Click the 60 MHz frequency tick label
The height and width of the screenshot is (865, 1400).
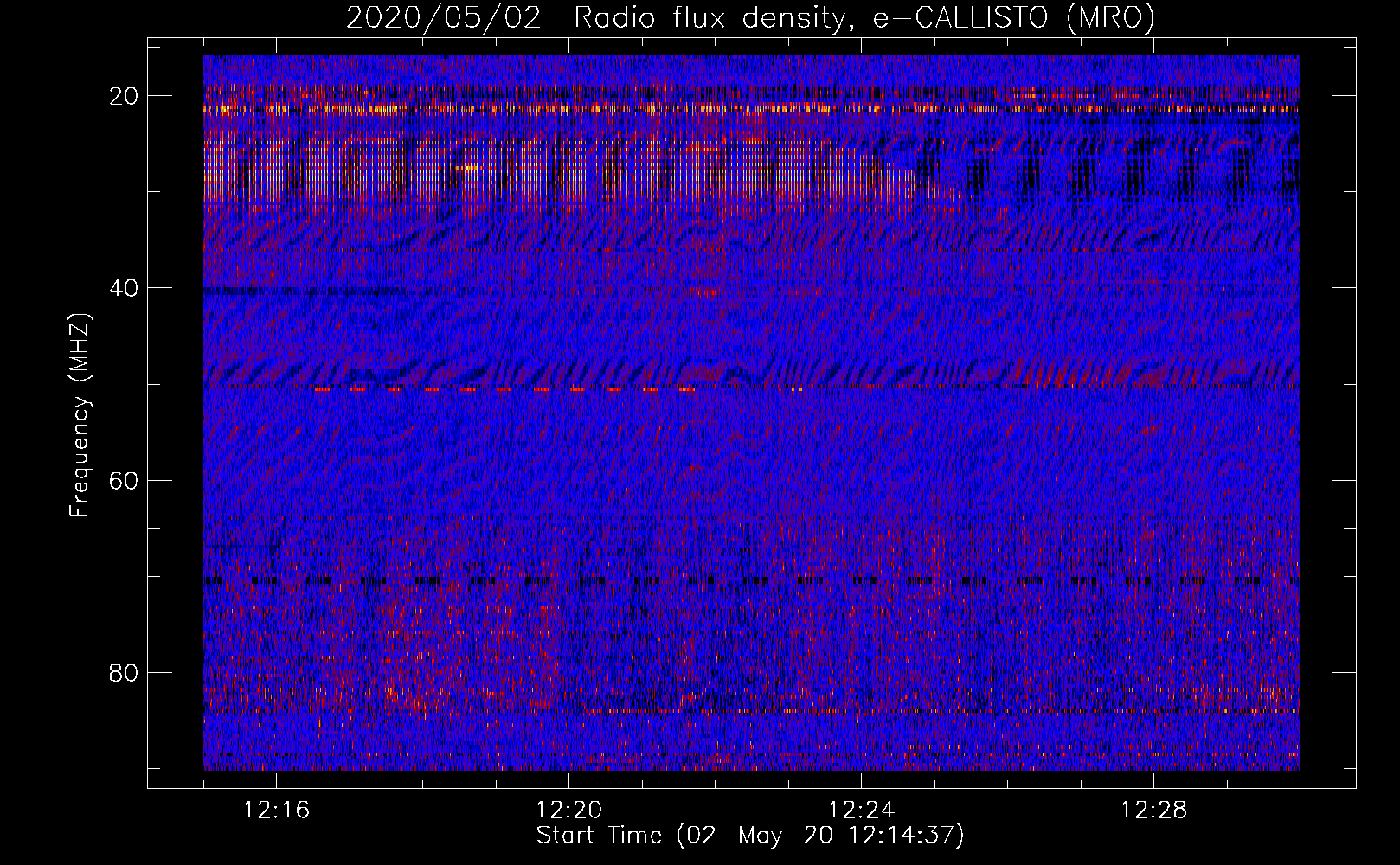point(124,480)
